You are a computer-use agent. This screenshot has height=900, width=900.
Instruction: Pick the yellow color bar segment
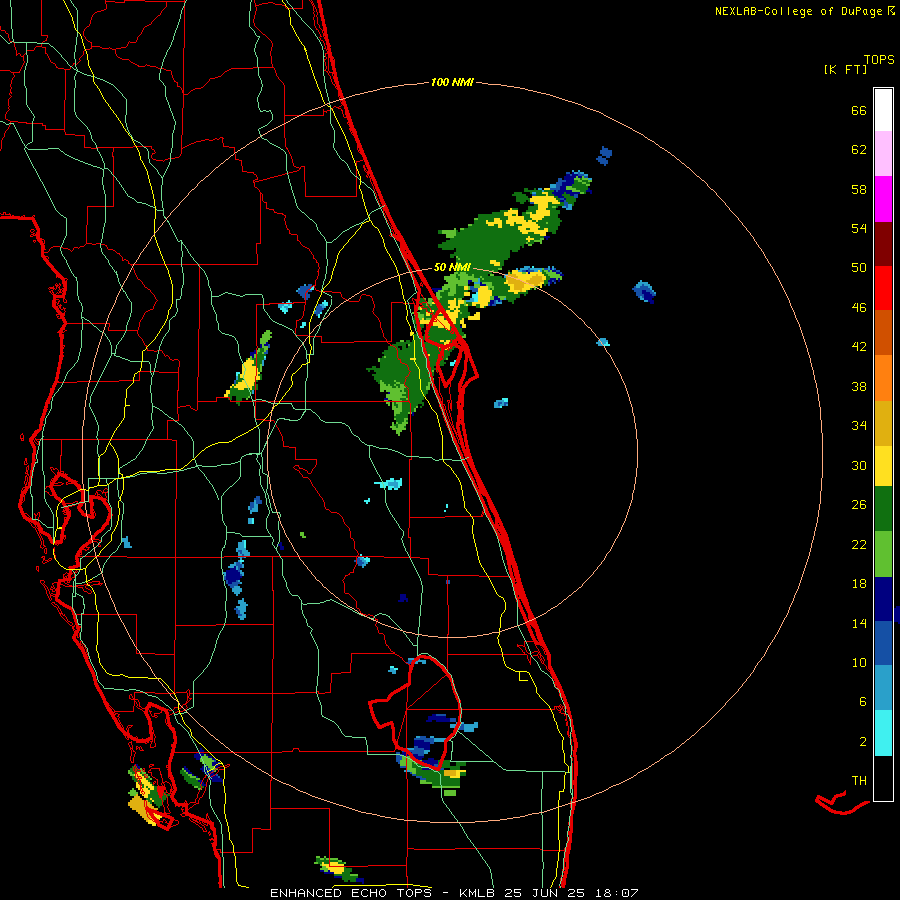[x=883, y=466]
